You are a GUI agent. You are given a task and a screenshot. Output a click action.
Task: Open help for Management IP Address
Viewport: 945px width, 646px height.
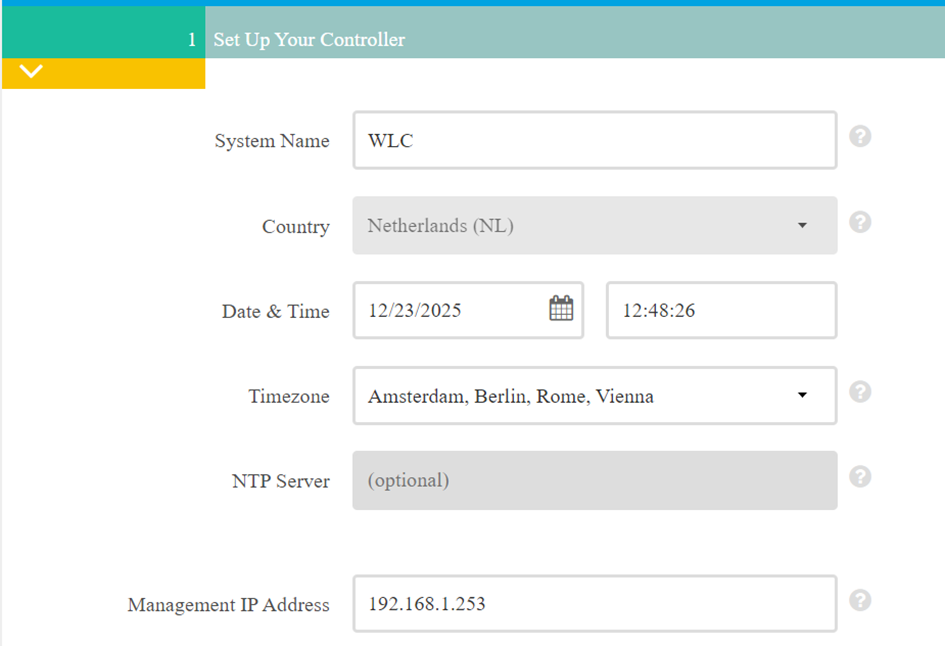860,600
